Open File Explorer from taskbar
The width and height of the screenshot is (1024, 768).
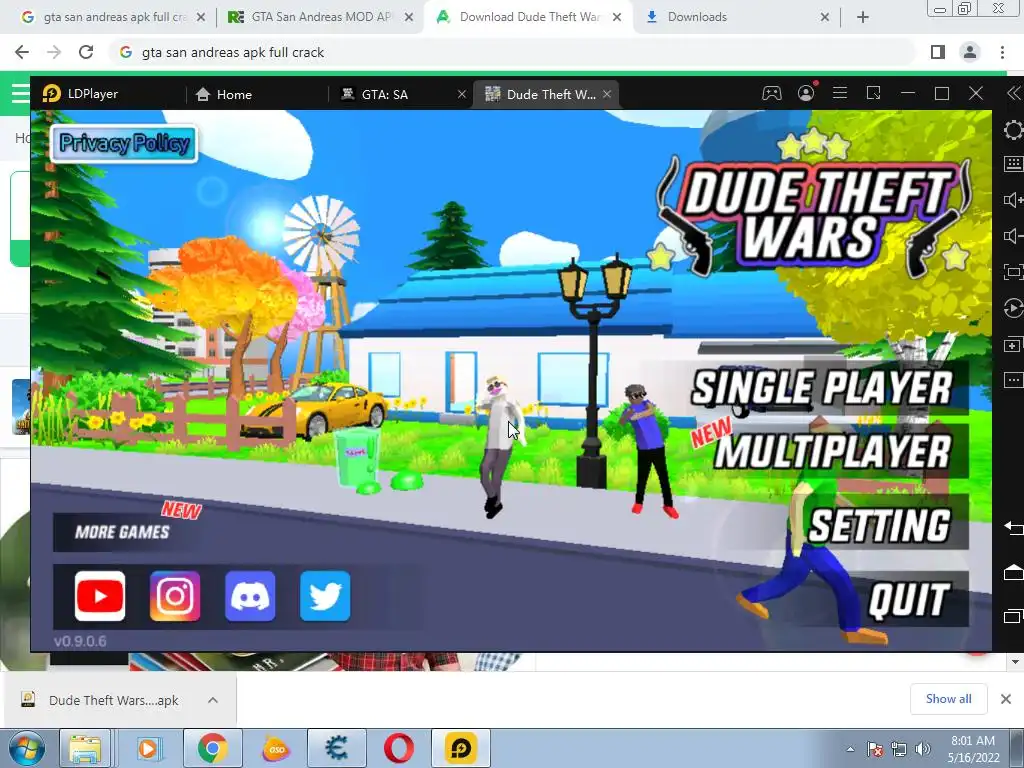point(86,748)
